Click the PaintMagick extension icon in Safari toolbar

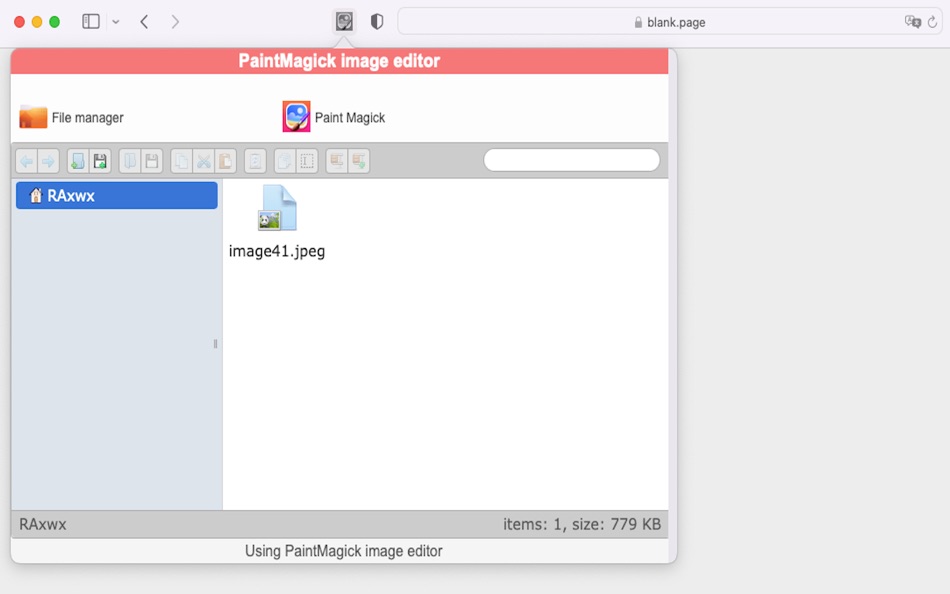click(344, 22)
